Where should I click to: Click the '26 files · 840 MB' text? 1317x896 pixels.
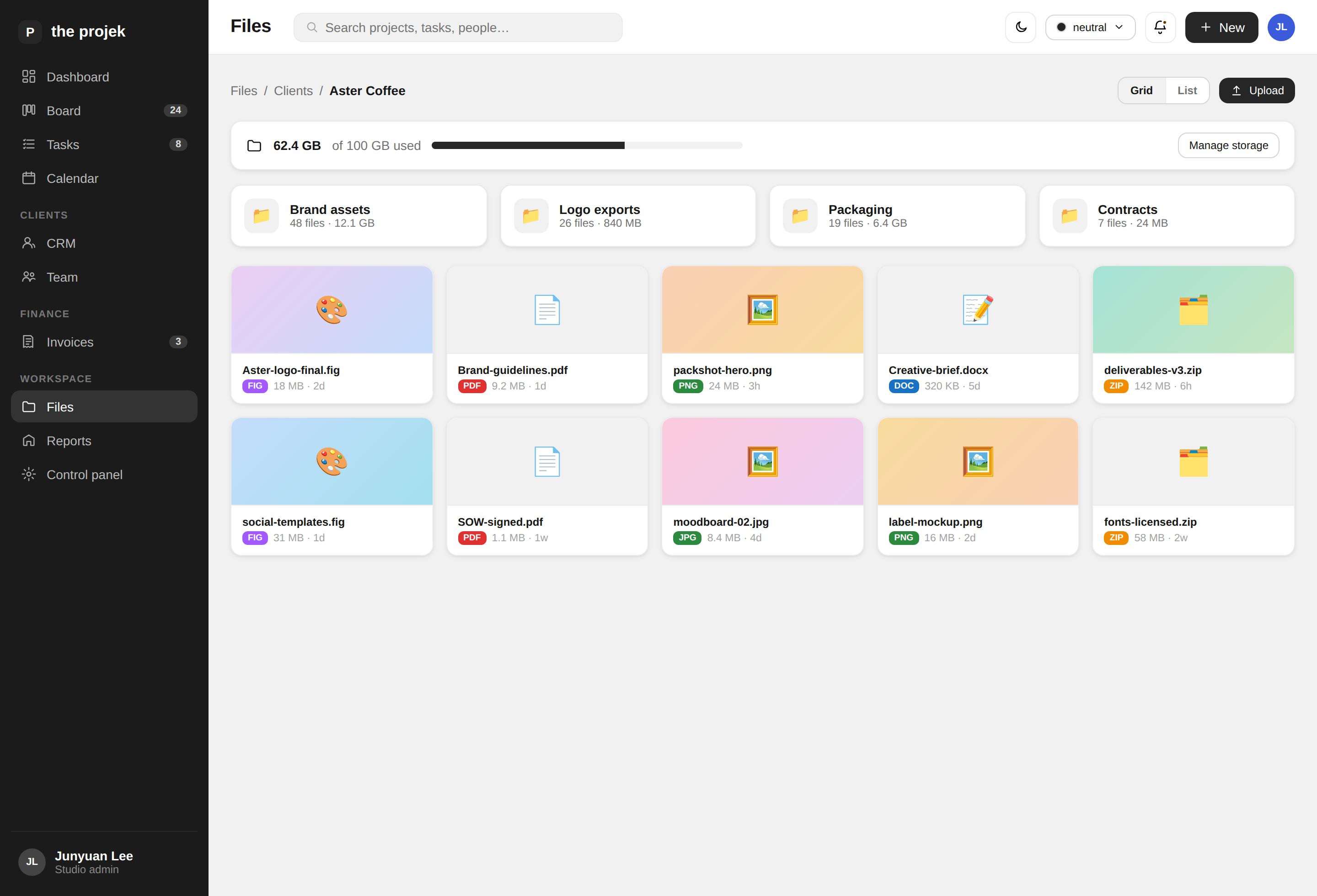600,223
